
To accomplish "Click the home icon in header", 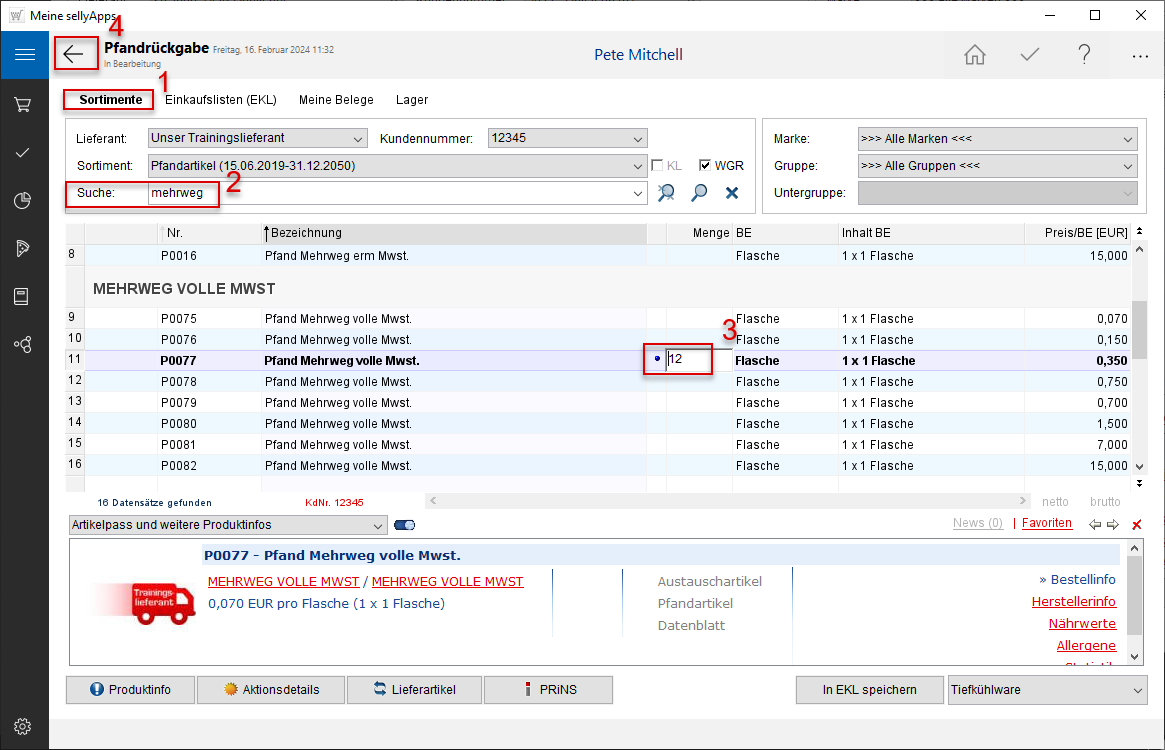I will click(974, 55).
